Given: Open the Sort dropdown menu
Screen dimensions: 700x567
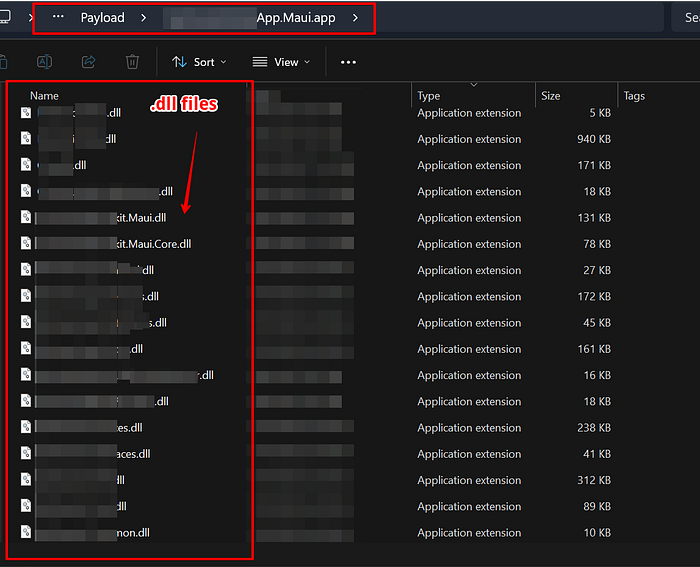Looking at the screenshot, I should pyautogui.click(x=200, y=62).
